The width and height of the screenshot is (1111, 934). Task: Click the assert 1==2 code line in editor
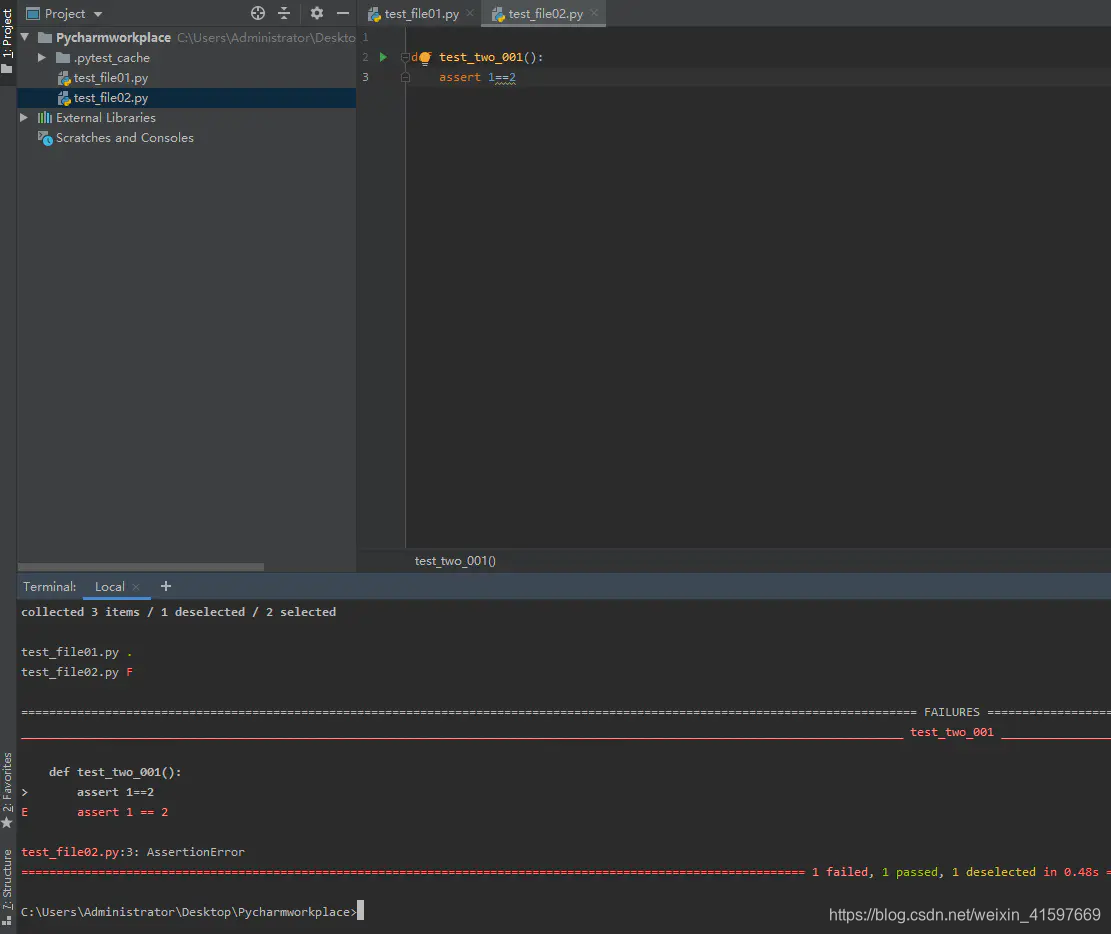coord(477,77)
